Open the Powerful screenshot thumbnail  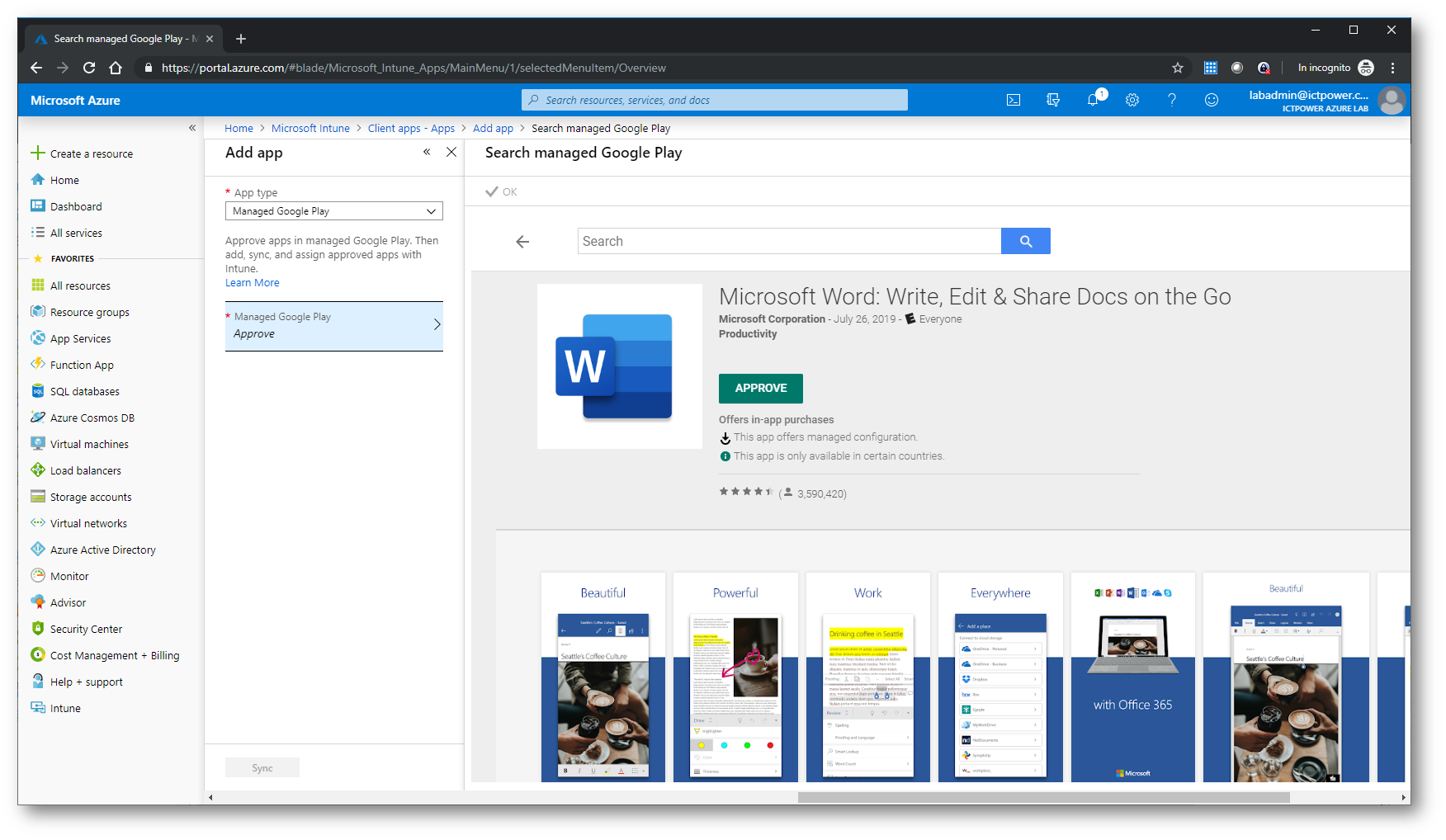(x=735, y=677)
